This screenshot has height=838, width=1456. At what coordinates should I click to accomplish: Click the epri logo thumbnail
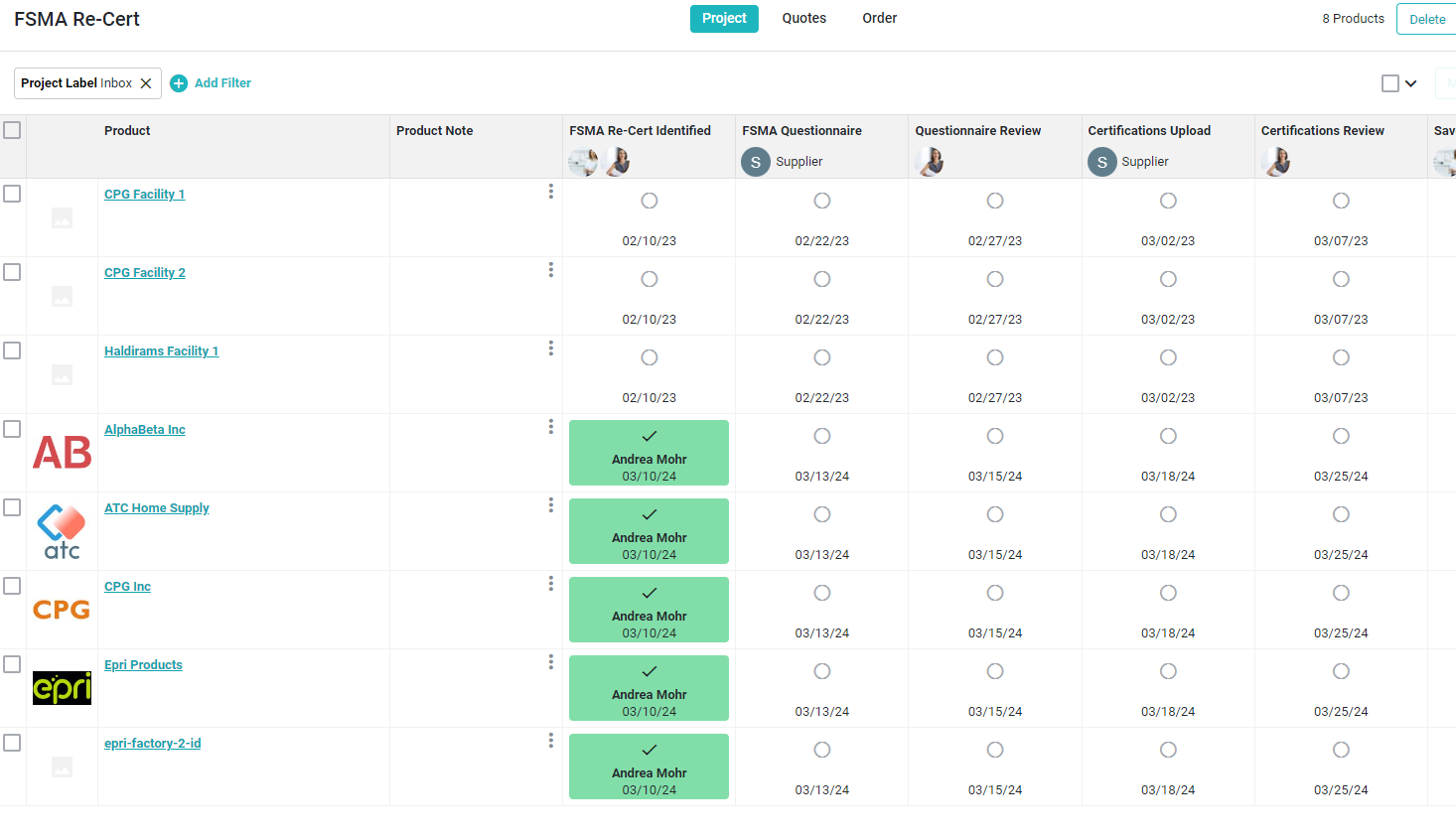[62, 687]
